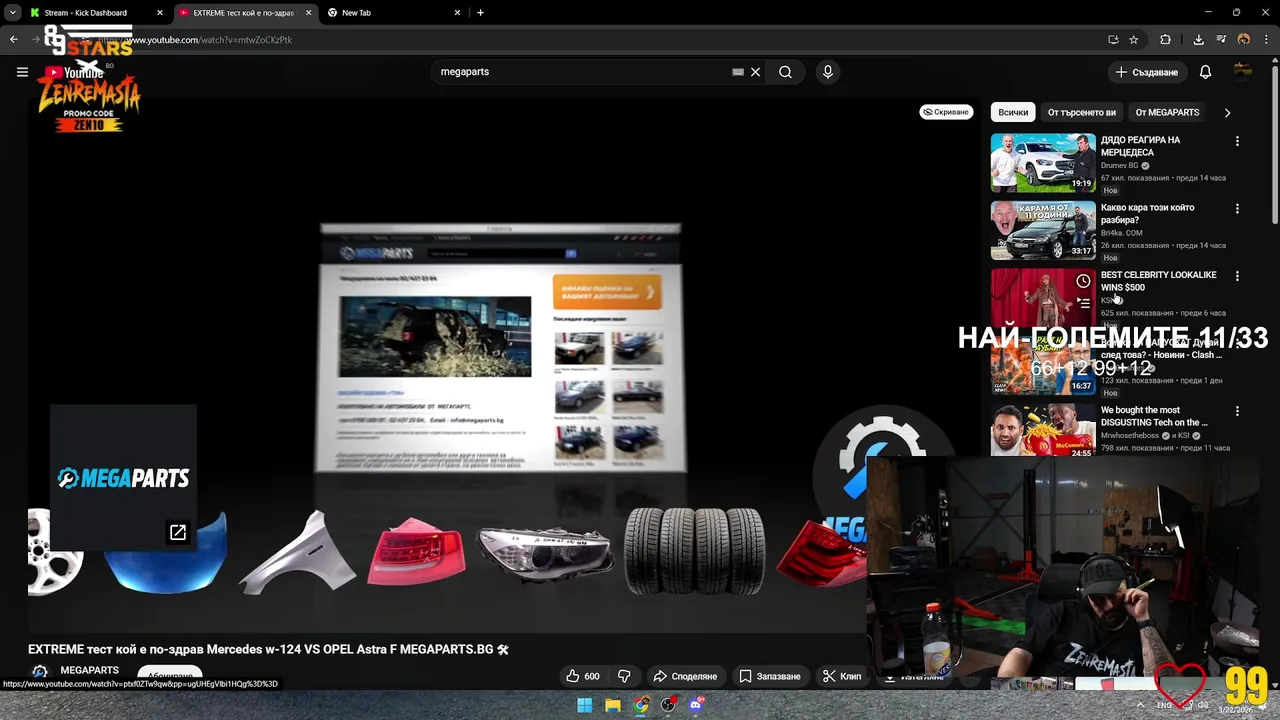Open the Drumev BG channel name
Viewport: 1280px width, 720px height.
coord(1119,165)
